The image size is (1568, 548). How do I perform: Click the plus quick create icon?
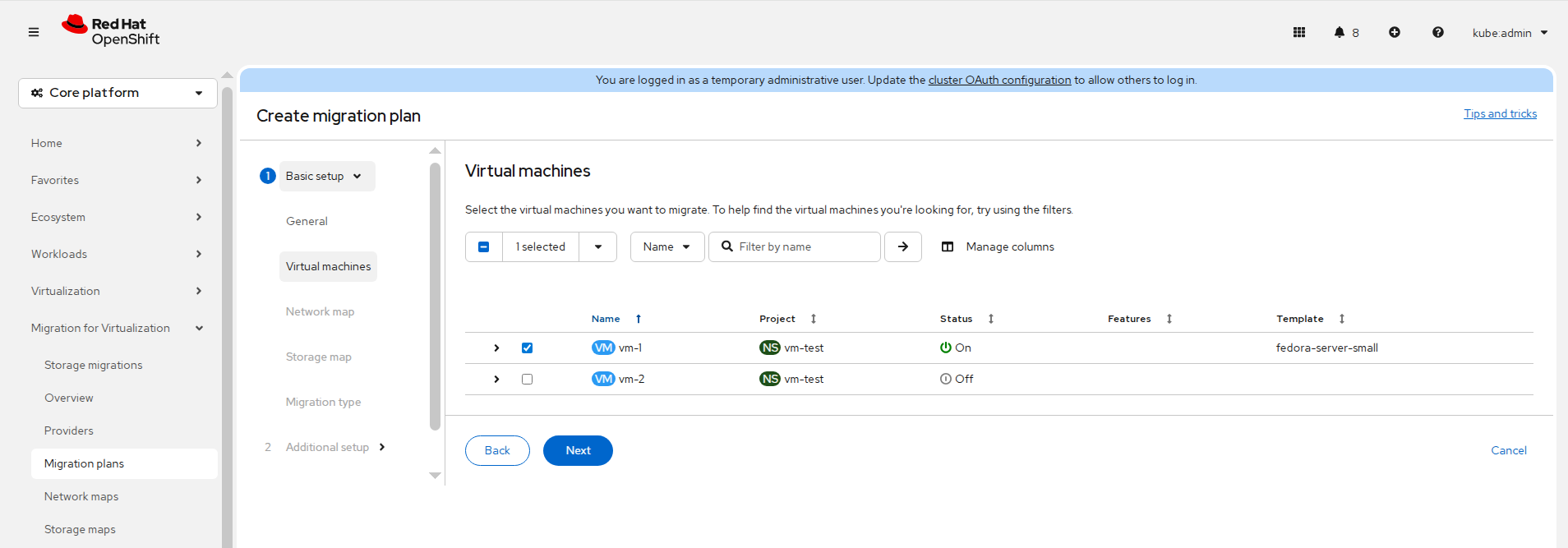point(1394,32)
